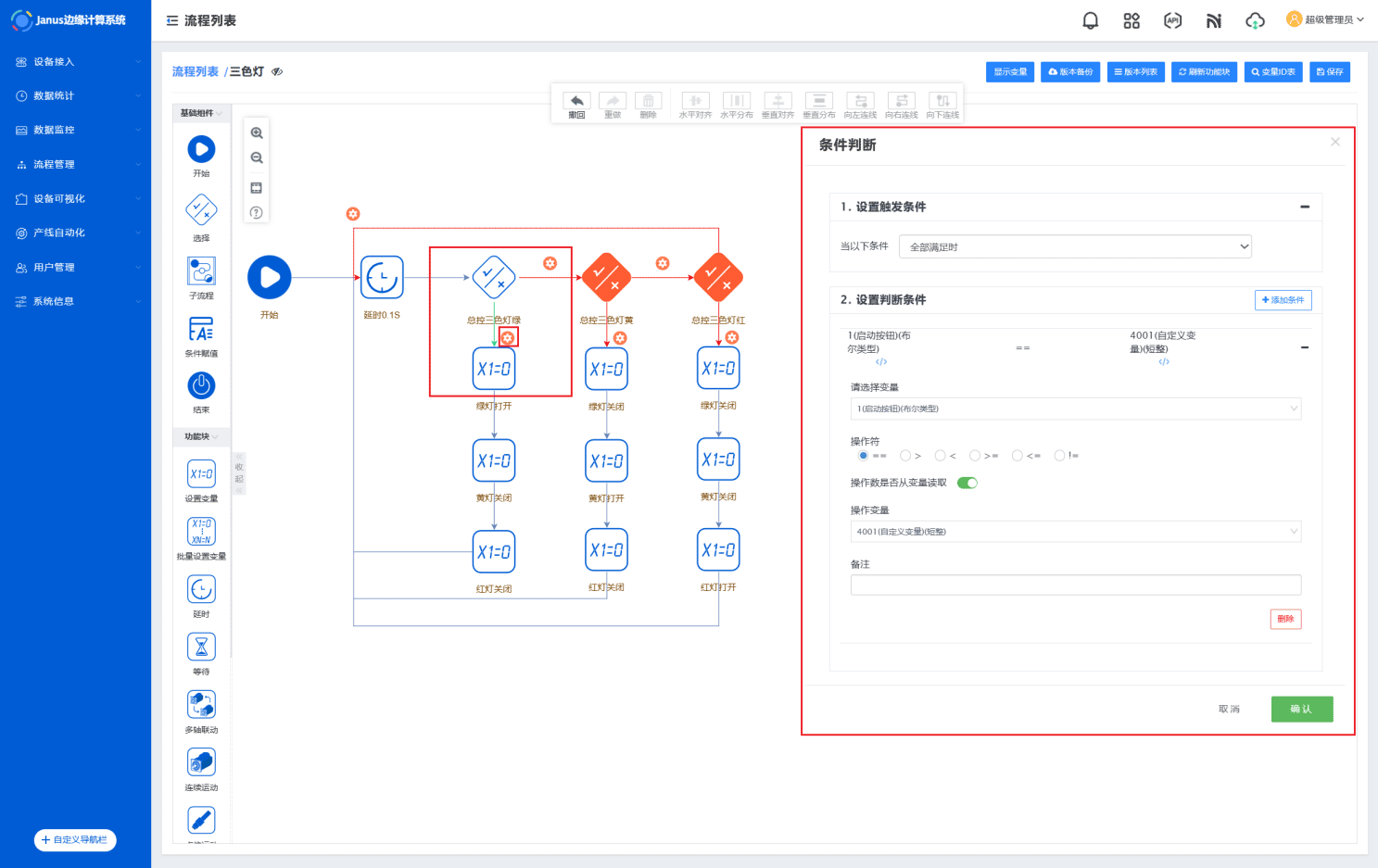Click the zoom-out magnifier on canvas
This screenshot has height=868, width=1378.
point(257,158)
